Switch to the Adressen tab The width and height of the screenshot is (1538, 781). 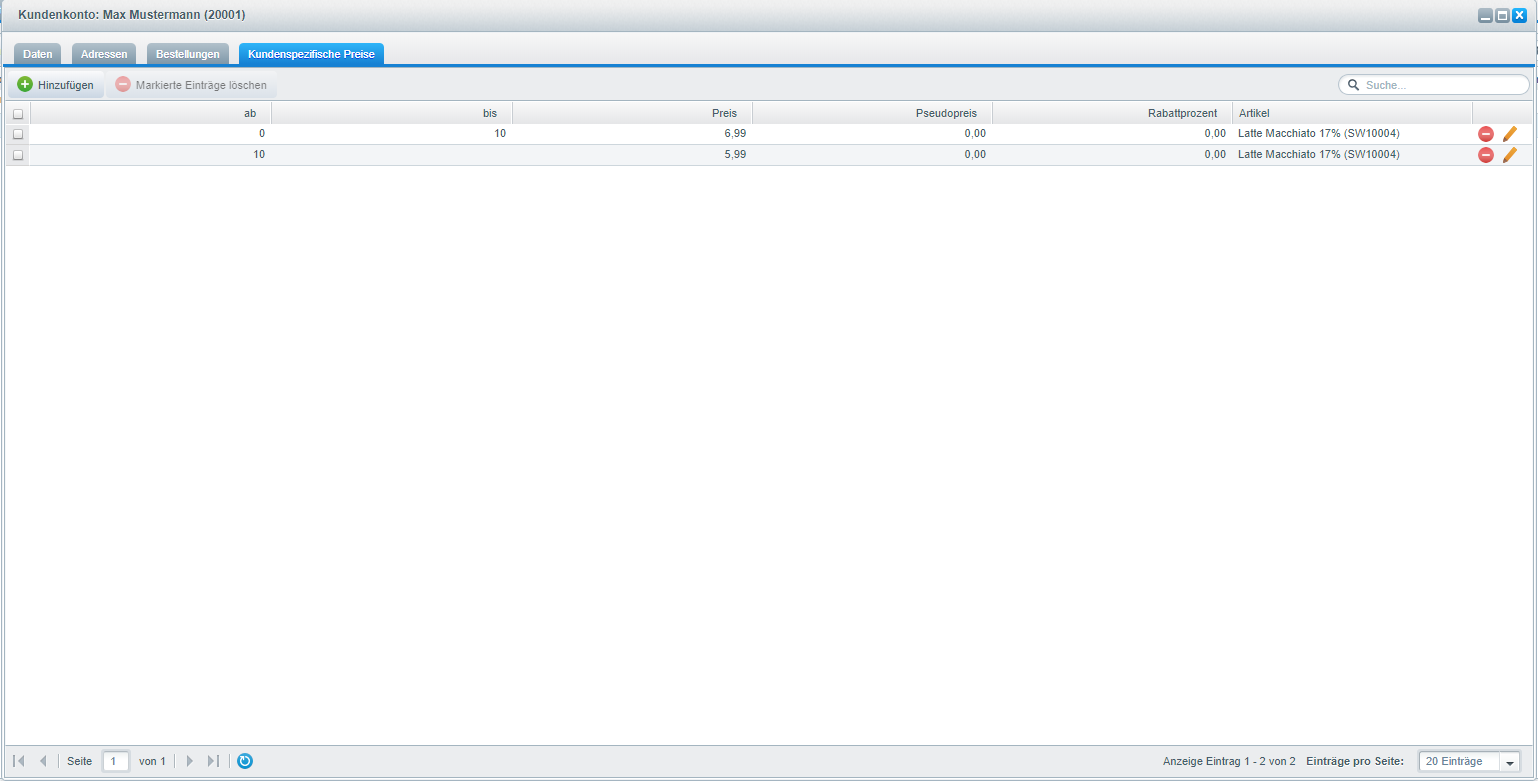point(104,54)
